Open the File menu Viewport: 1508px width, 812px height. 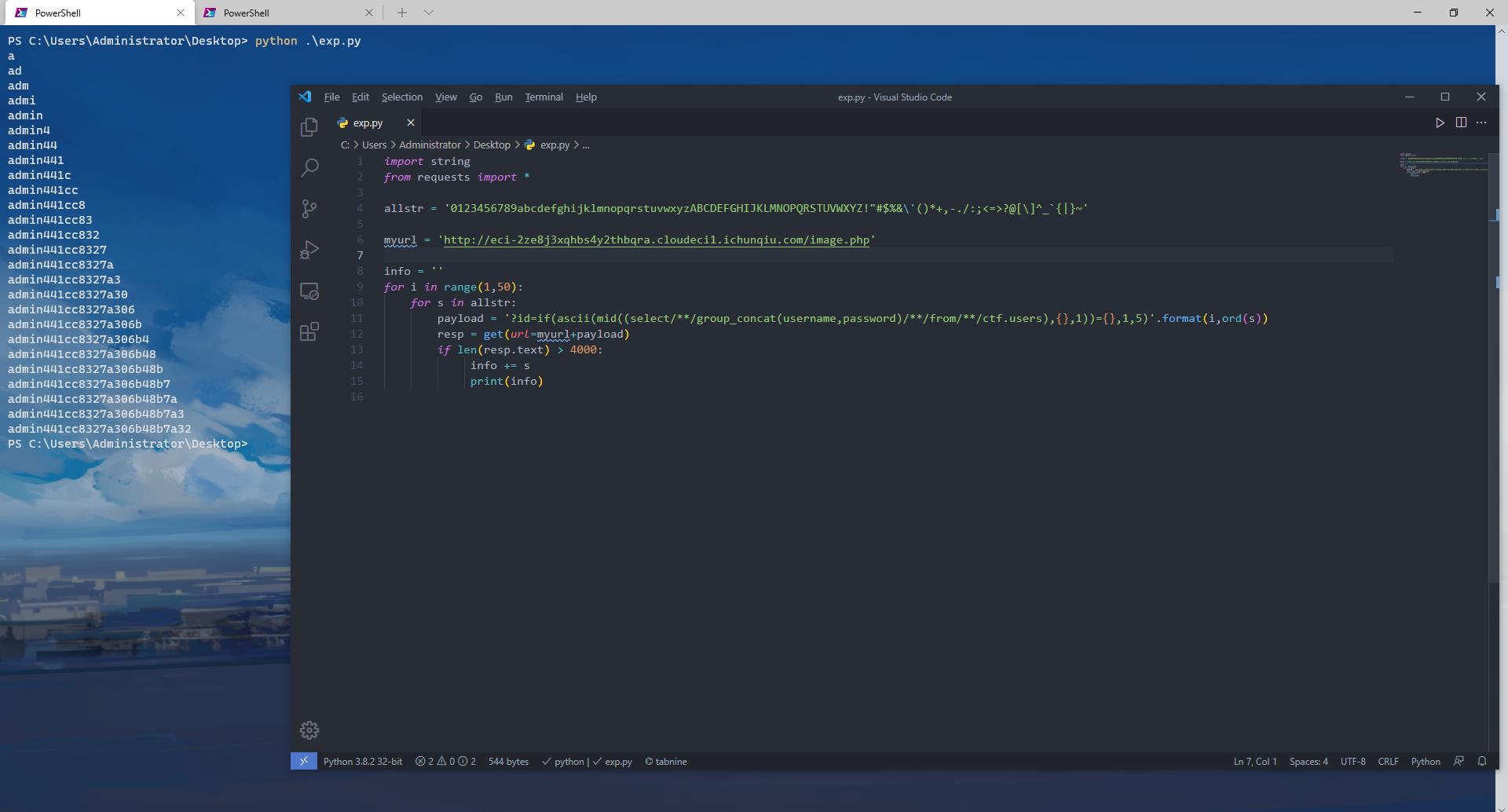pos(331,97)
